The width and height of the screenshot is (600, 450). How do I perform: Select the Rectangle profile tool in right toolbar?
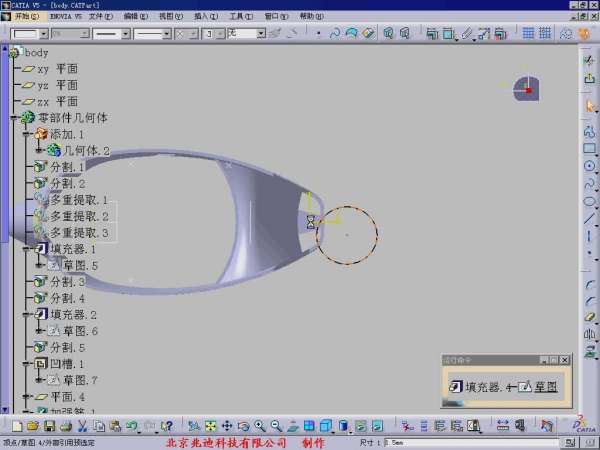tap(589, 149)
